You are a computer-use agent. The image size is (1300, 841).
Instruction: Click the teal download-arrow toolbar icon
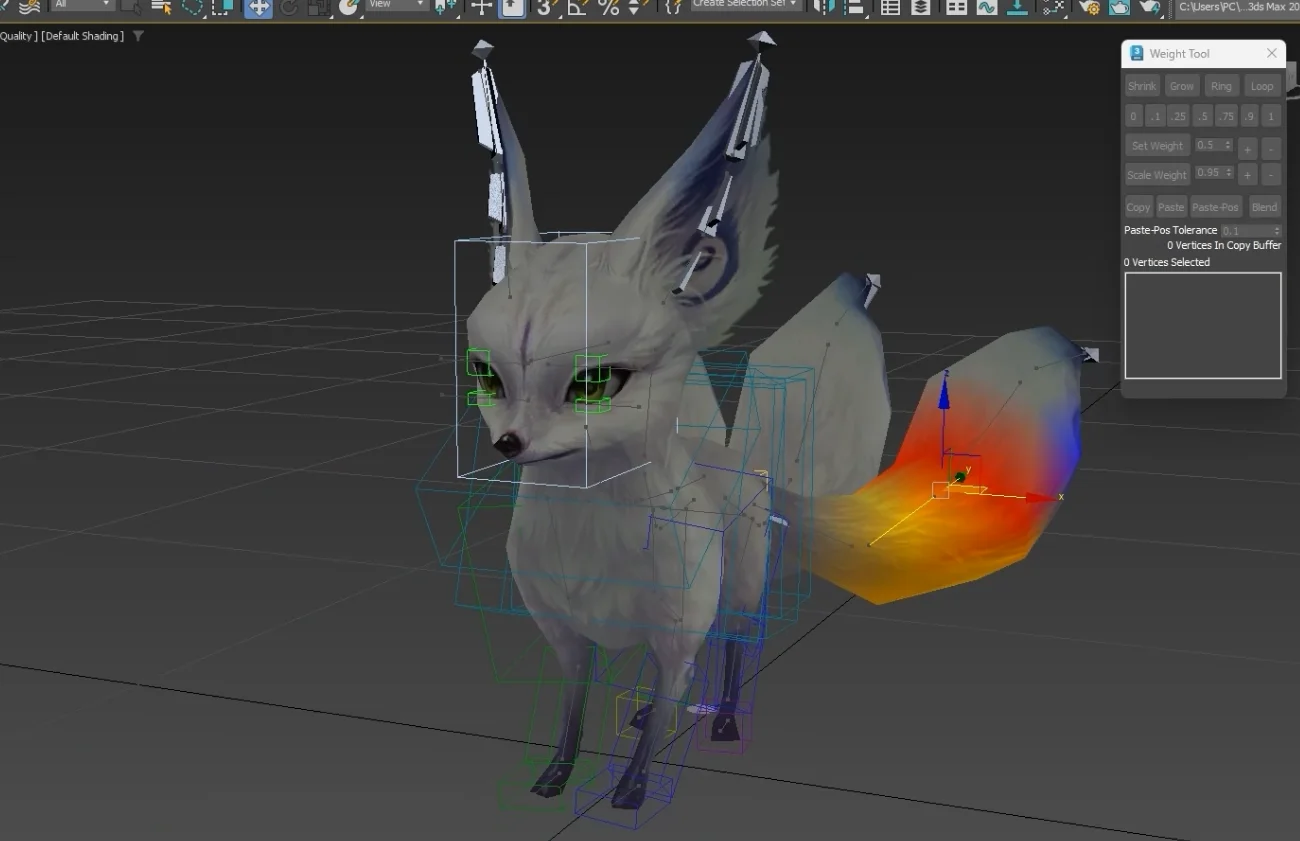[1017, 7]
